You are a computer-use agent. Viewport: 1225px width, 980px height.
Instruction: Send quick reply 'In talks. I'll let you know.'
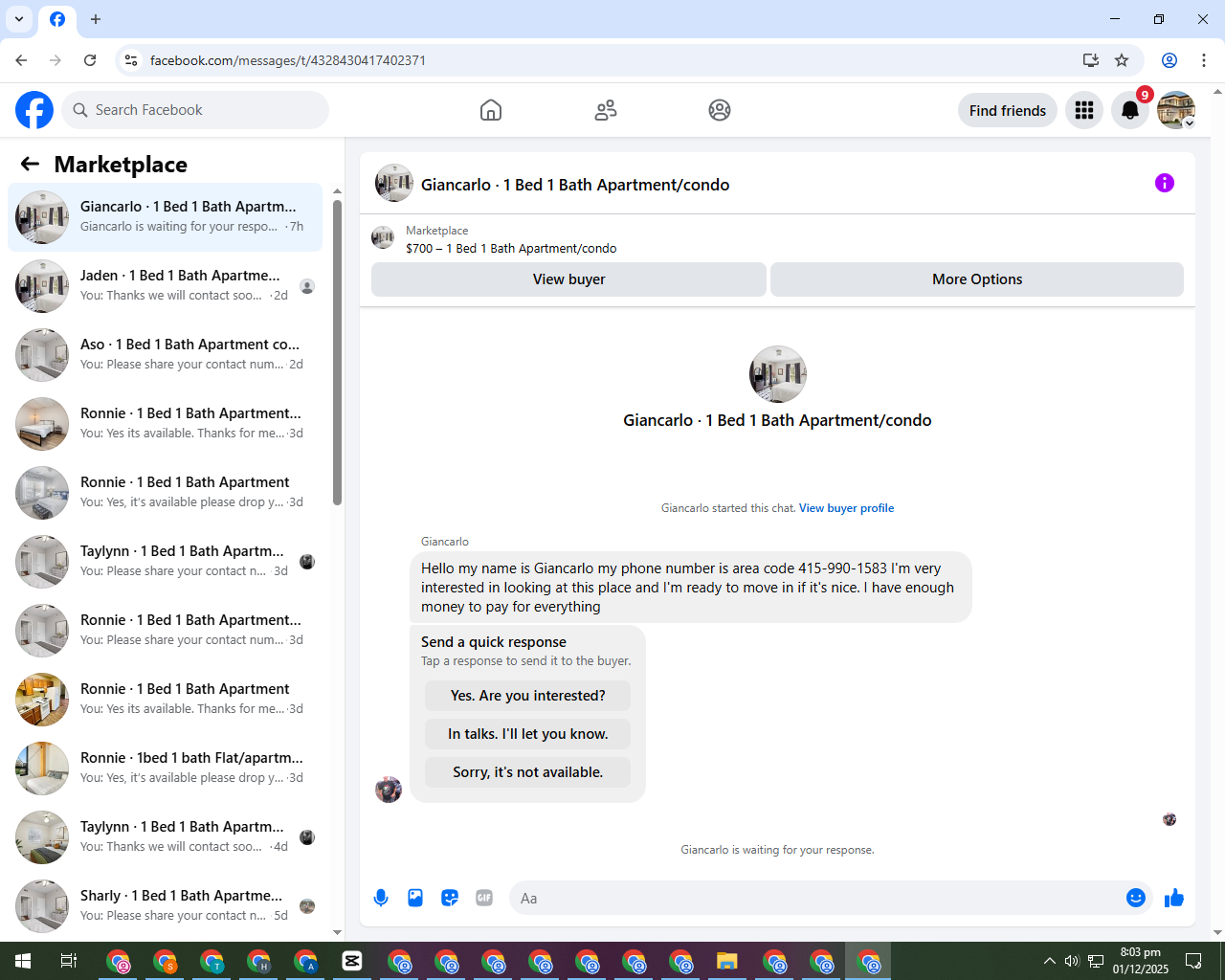[528, 734]
